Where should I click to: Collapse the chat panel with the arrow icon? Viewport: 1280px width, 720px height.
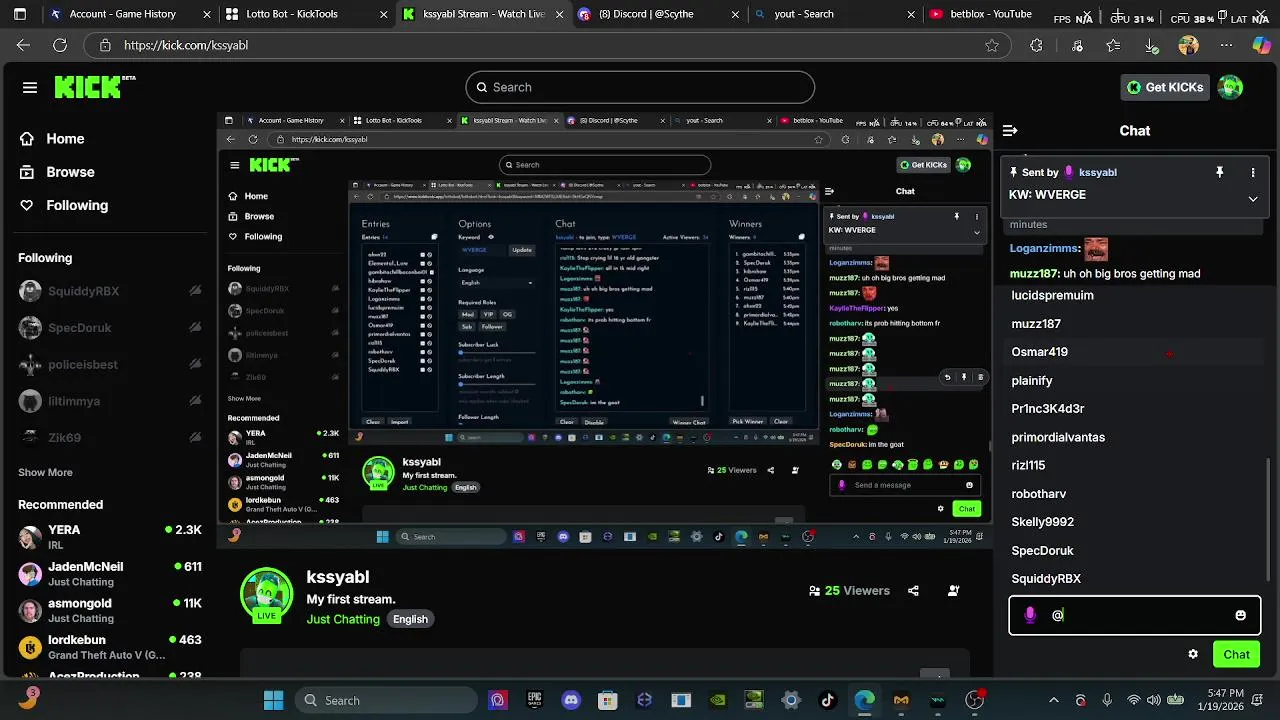point(1010,130)
